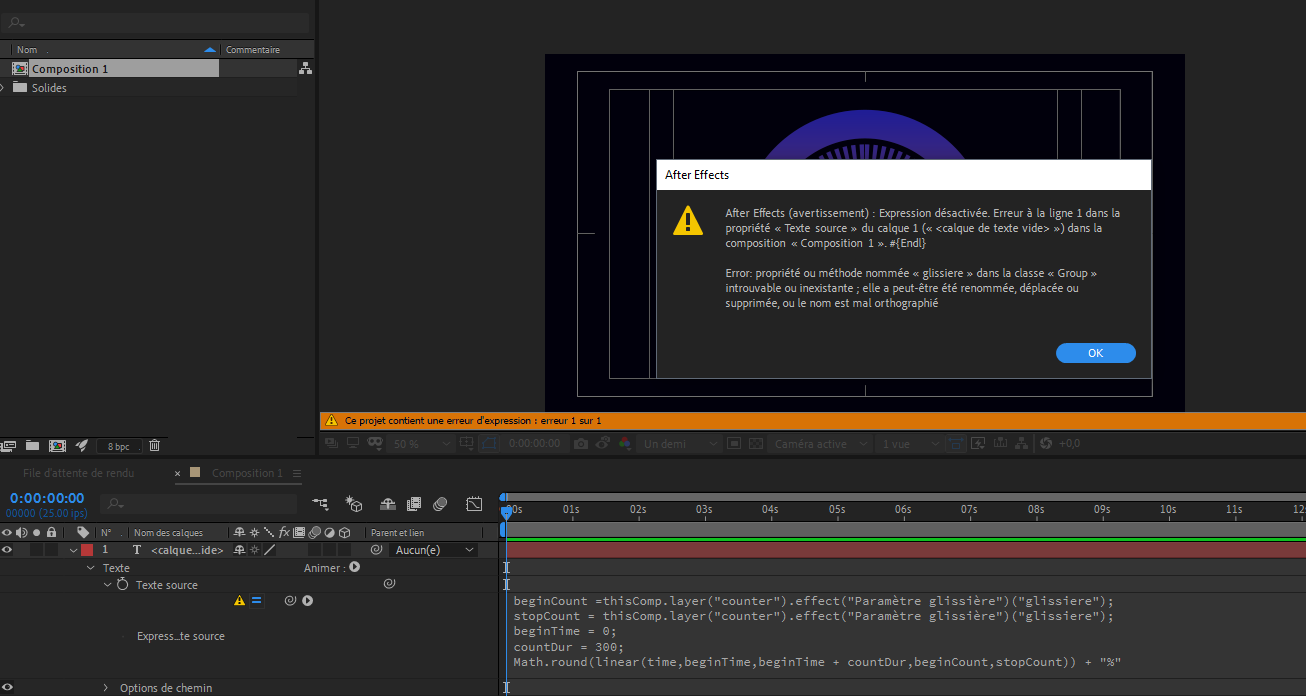Expand Options de chemin
Screen dimensions: 1306x696
coord(106,688)
